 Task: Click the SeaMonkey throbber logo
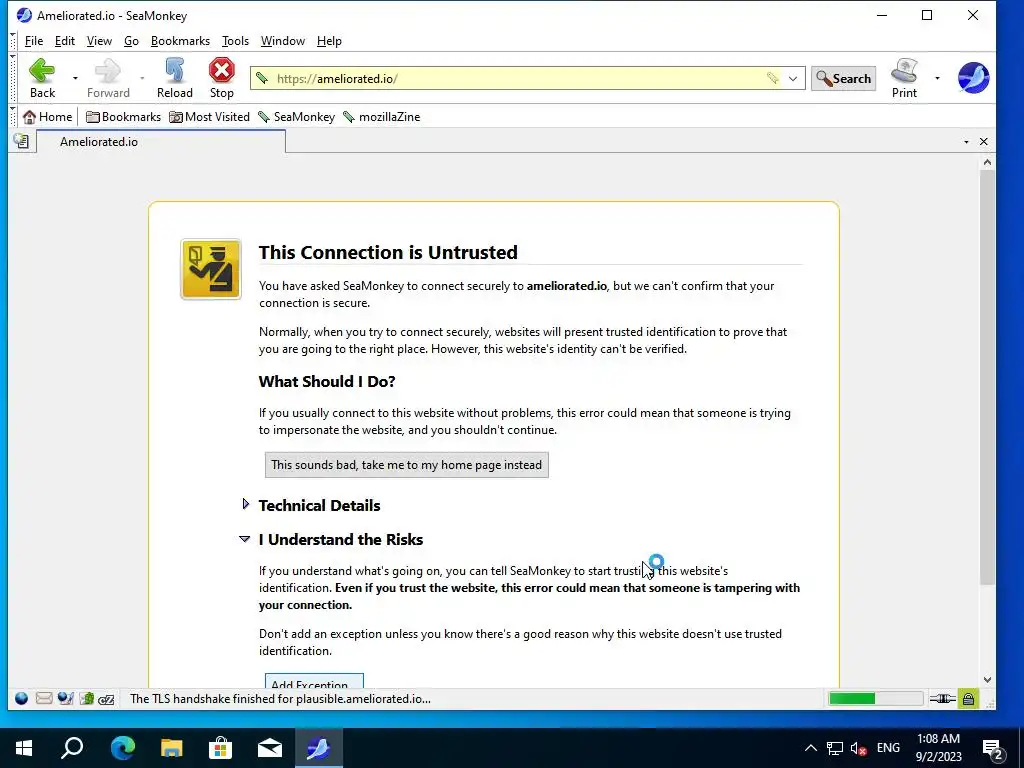[973, 78]
